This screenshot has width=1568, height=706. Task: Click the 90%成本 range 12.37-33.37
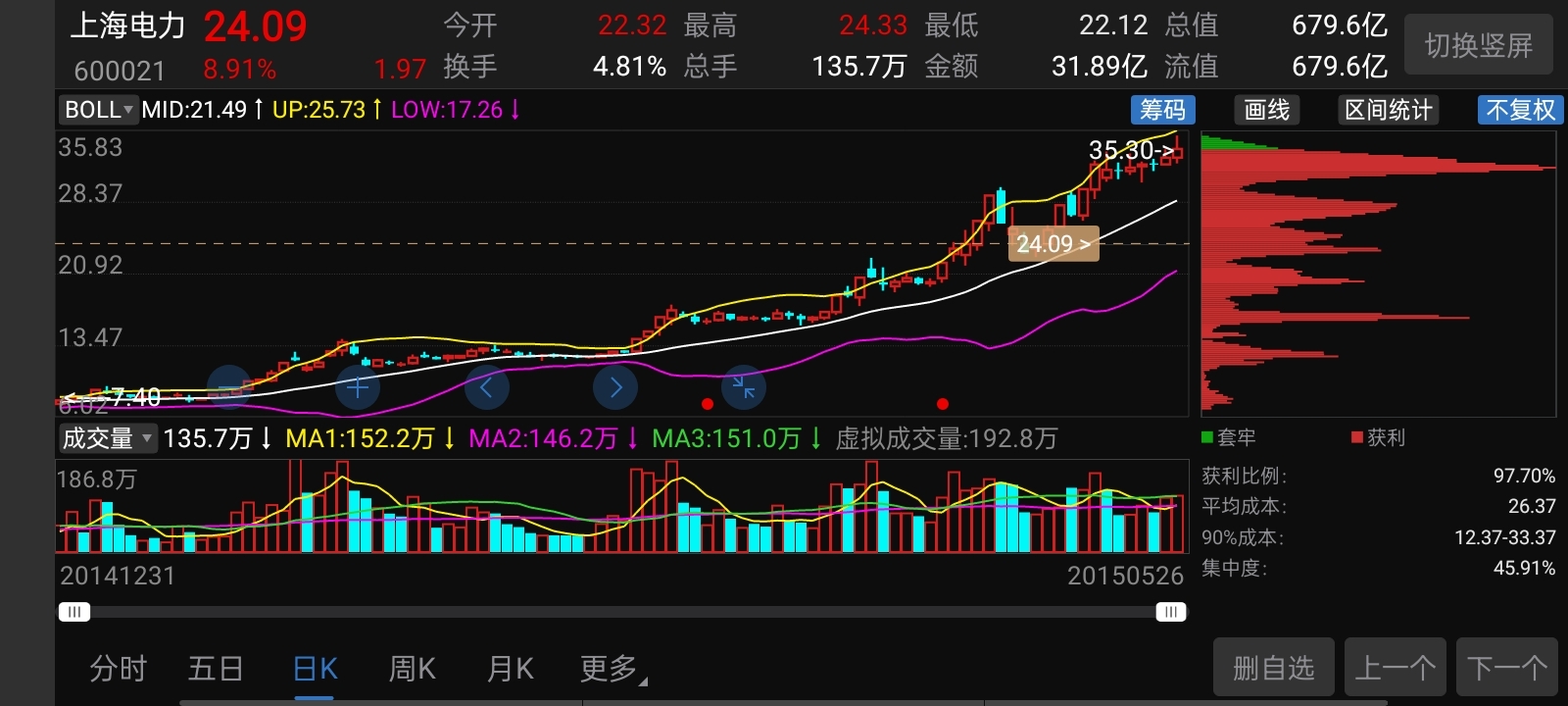(1505, 537)
